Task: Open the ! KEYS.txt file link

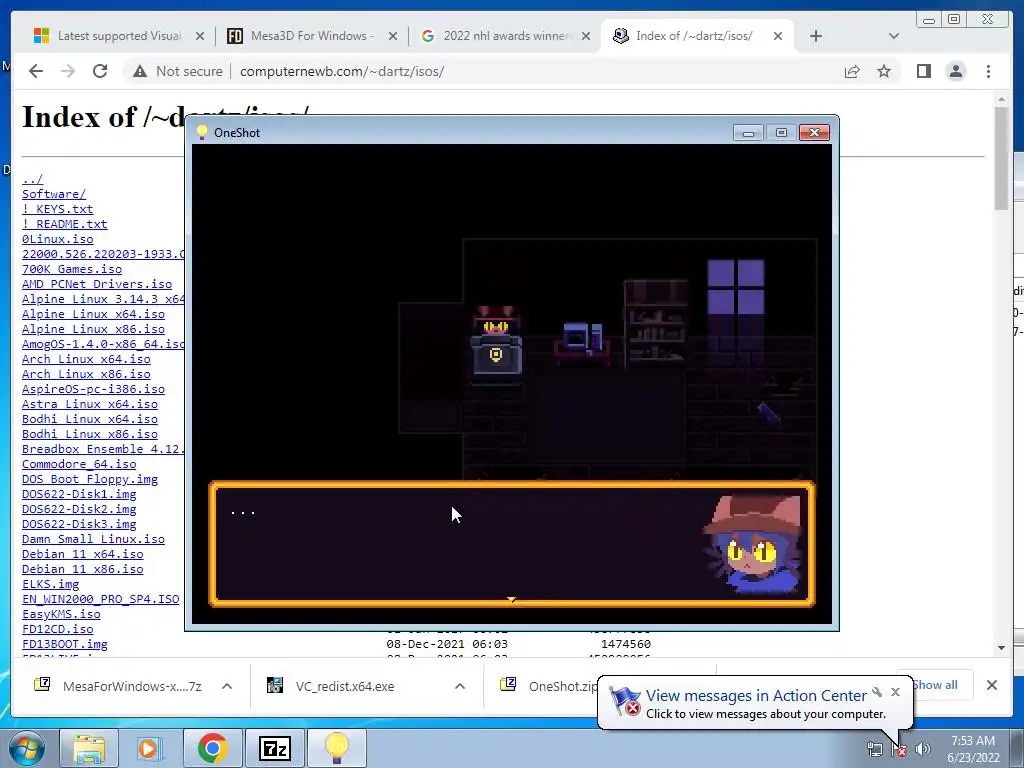Action: (x=57, y=209)
